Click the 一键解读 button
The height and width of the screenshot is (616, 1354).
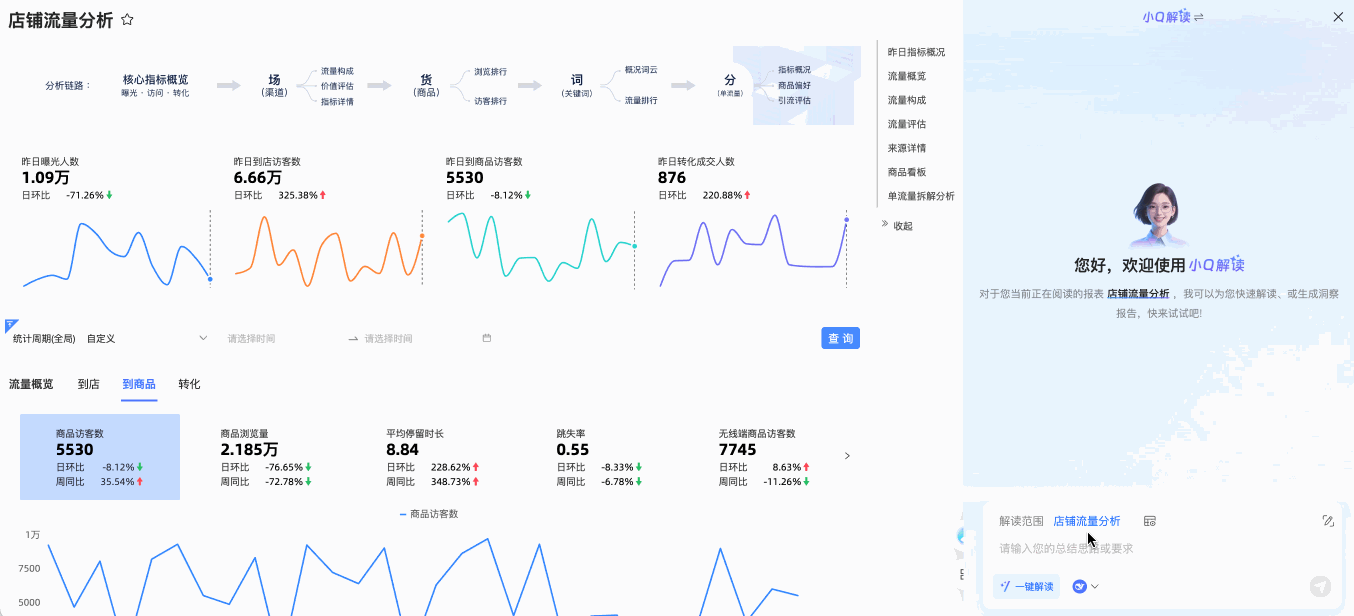point(1026,586)
